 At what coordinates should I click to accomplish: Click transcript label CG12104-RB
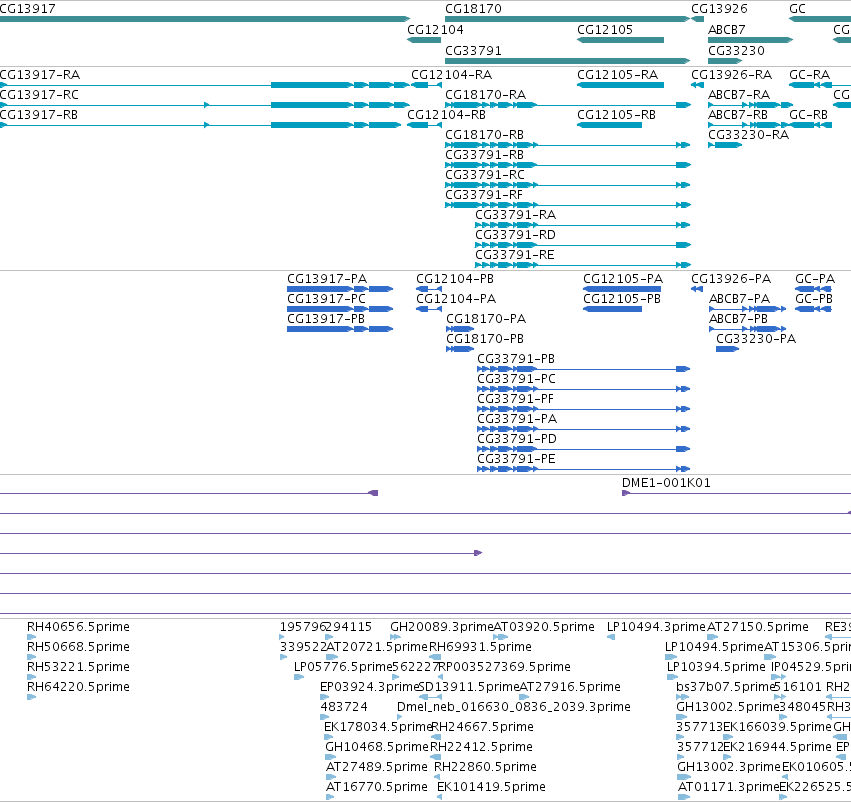tap(446, 114)
